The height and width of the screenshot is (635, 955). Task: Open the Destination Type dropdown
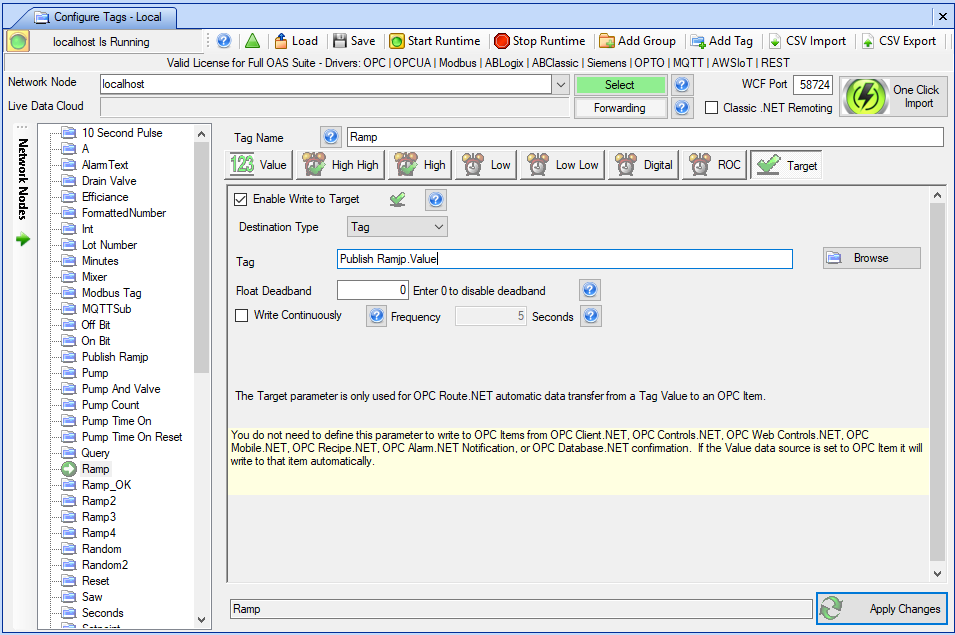(397, 226)
